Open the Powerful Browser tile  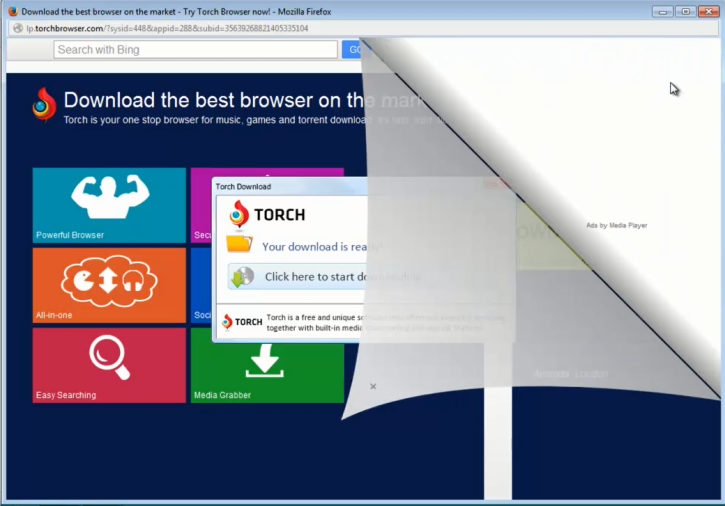109,205
